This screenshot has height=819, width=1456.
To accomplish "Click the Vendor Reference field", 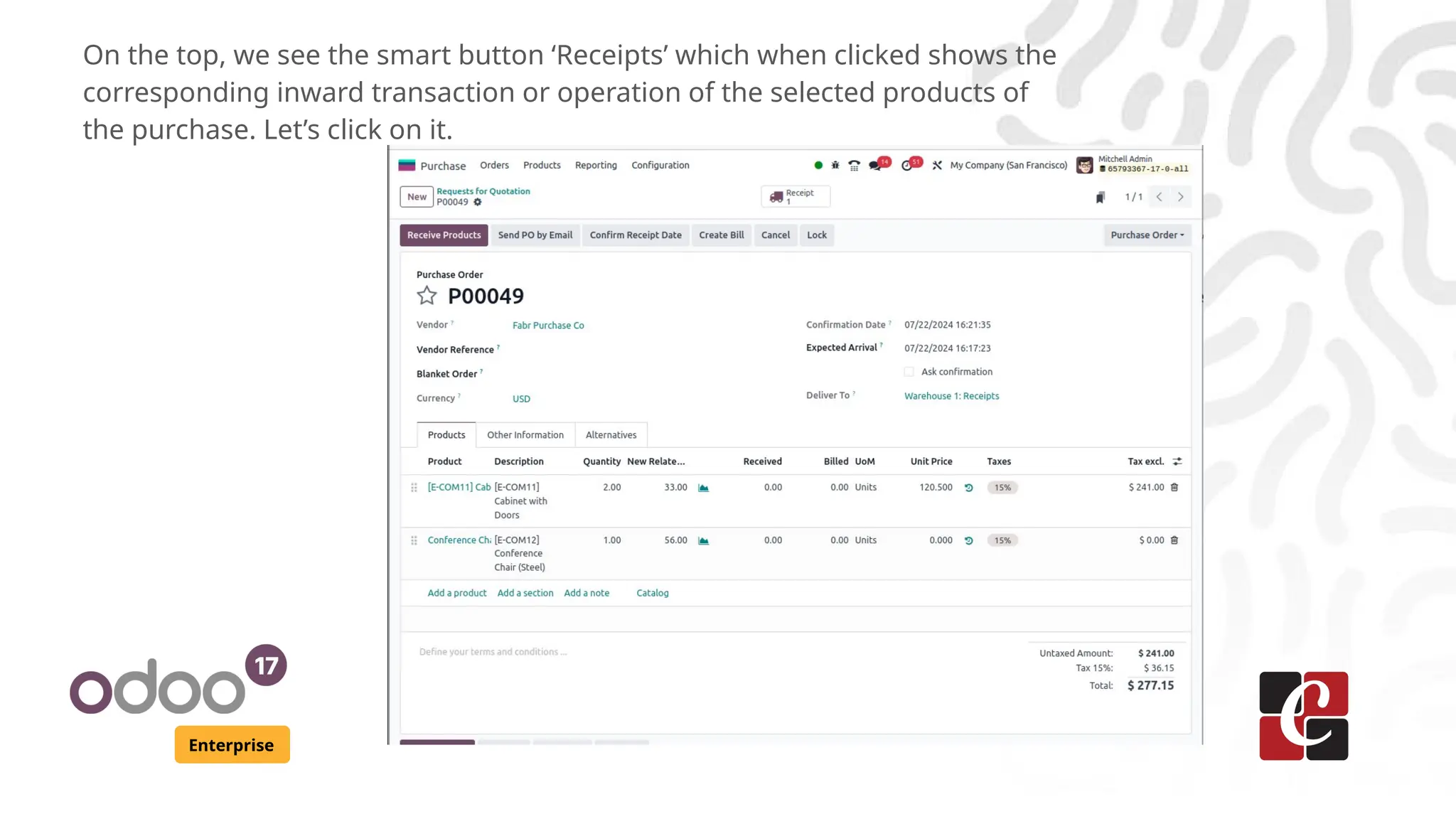I will 640,350.
